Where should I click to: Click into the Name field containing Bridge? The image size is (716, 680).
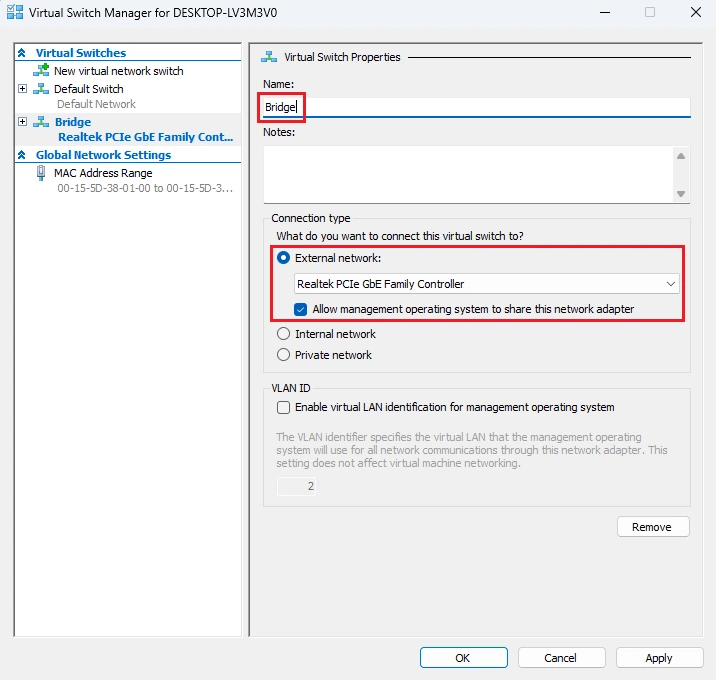[x=477, y=107]
